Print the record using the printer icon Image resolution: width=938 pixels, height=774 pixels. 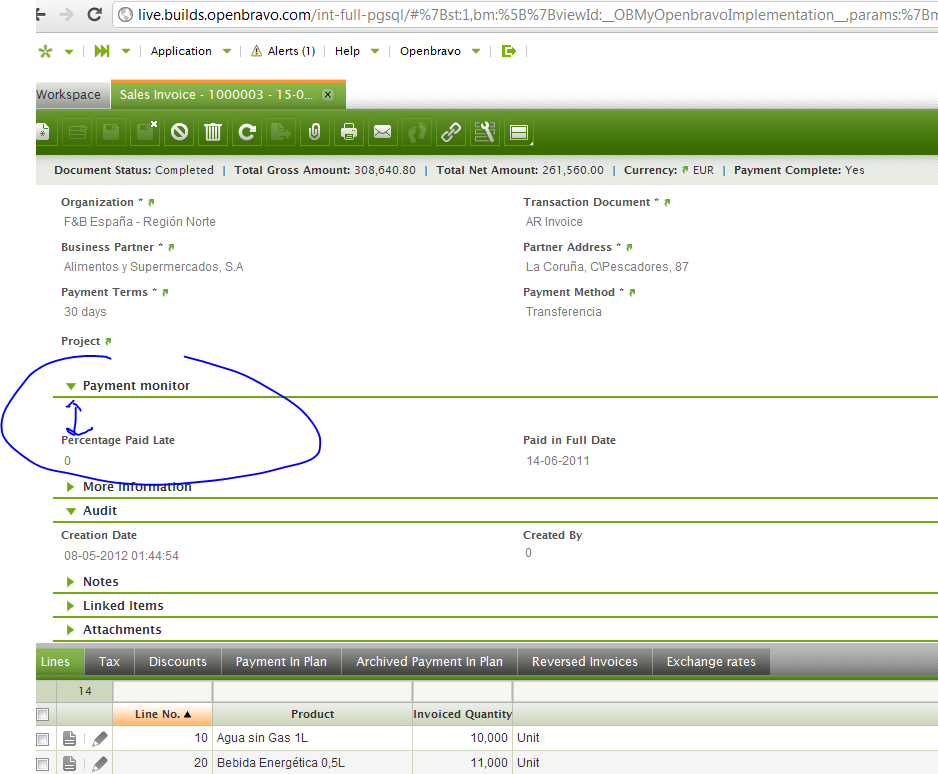(x=349, y=131)
